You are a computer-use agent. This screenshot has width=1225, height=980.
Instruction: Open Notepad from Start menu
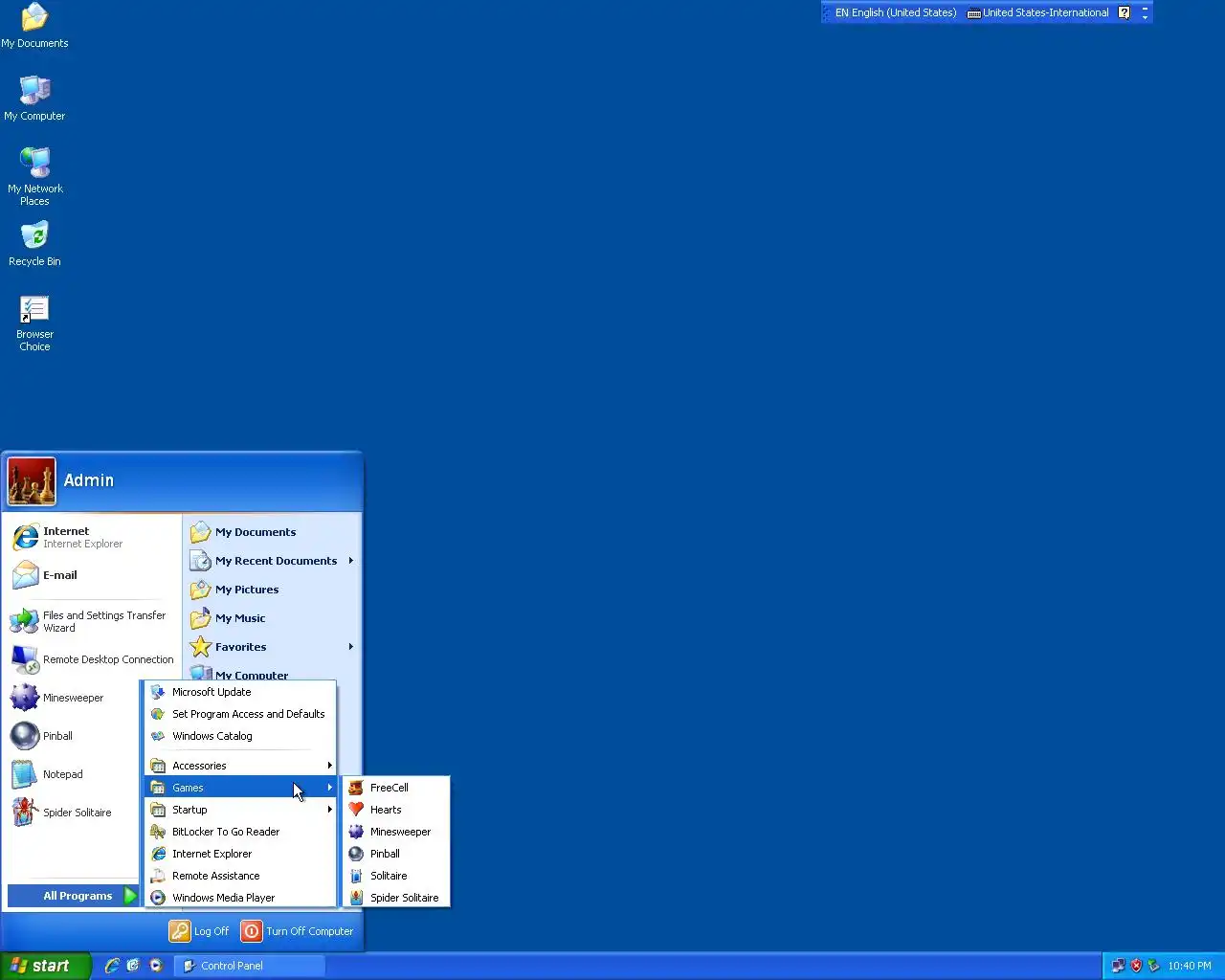click(x=74, y=774)
